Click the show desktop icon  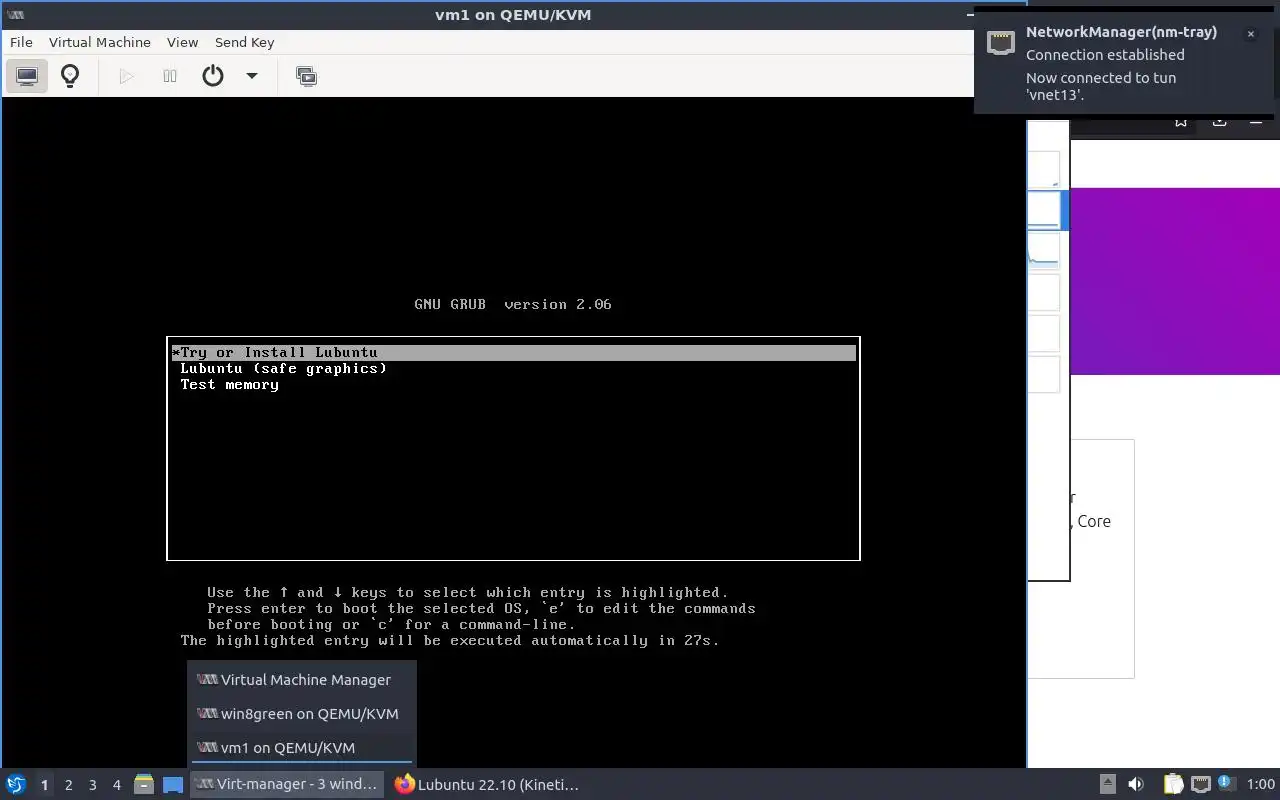point(173,785)
